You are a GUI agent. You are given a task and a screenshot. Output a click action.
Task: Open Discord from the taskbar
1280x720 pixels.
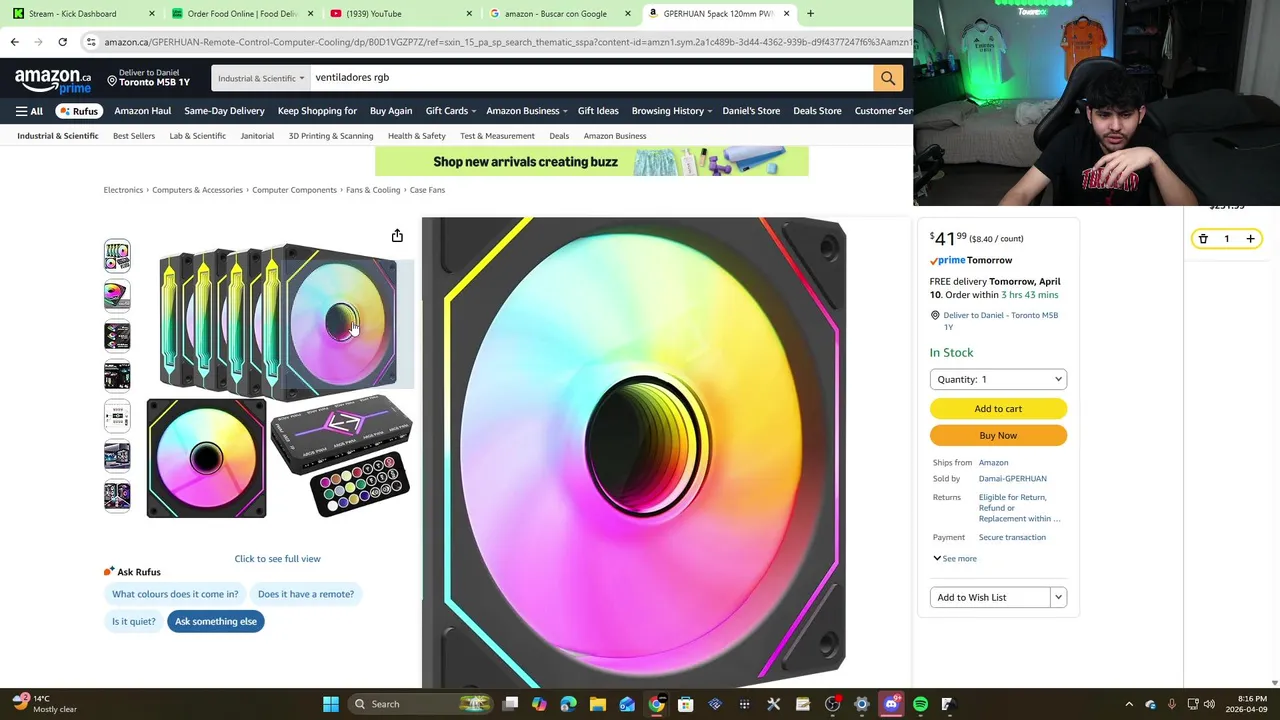[x=891, y=704]
